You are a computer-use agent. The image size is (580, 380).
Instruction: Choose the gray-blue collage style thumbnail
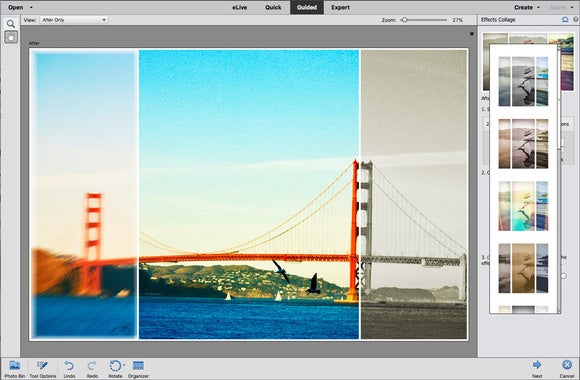coord(523,81)
